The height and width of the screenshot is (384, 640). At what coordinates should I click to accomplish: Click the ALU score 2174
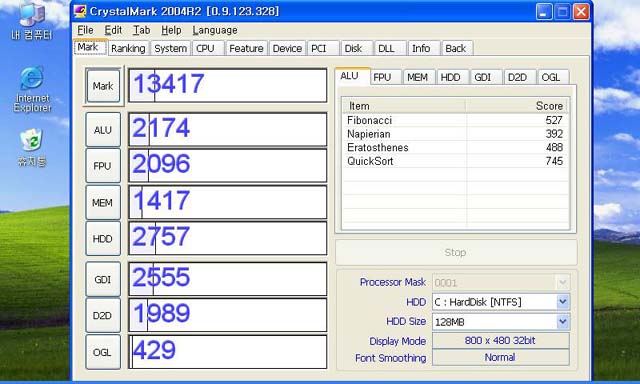point(161,128)
